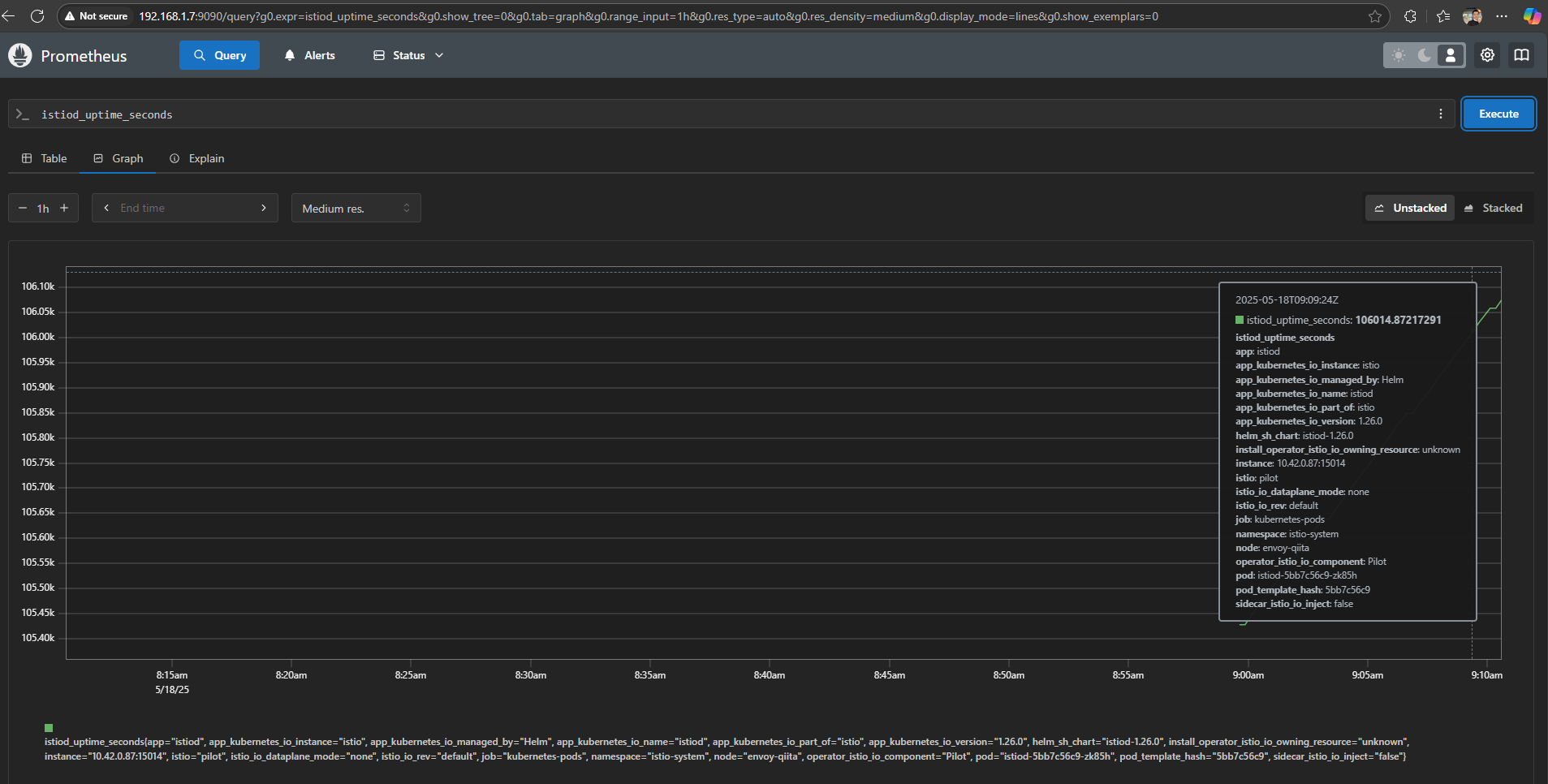Execute the query

1498,114
